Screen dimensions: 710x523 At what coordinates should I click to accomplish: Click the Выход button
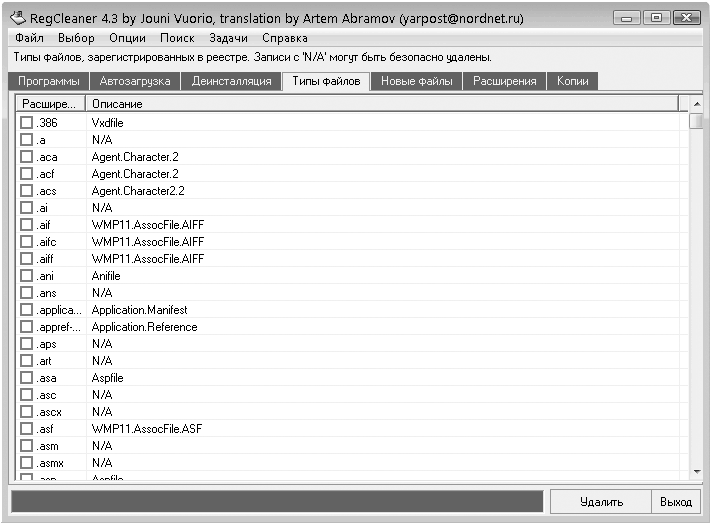tap(676, 502)
